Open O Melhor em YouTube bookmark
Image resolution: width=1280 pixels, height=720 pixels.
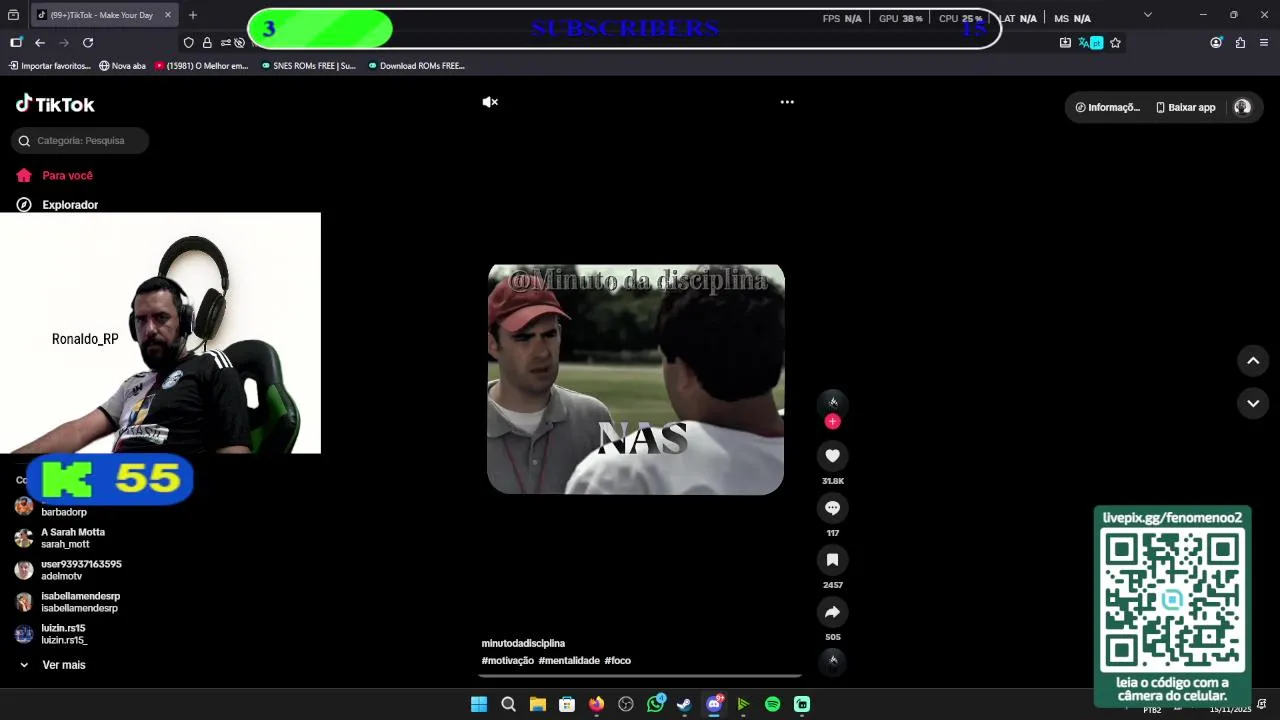pyautogui.click(x=201, y=66)
